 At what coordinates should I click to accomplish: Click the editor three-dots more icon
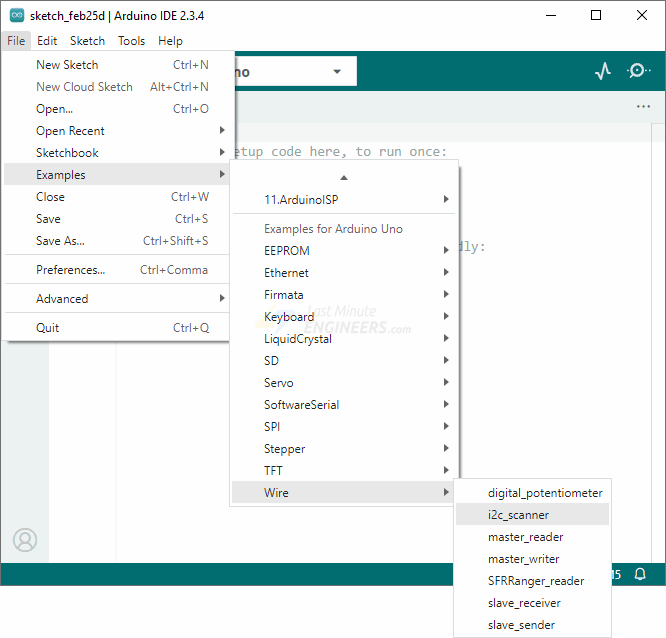point(643,107)
